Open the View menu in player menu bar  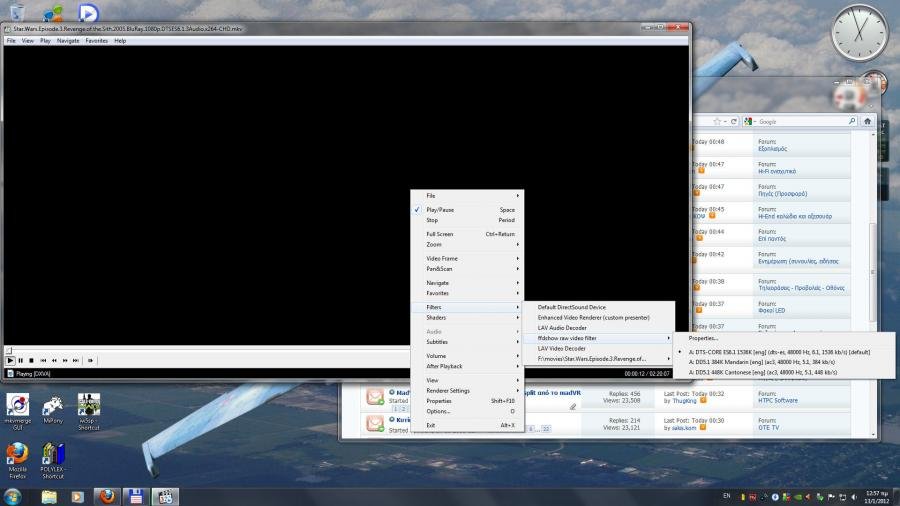(x=28, y=41)
